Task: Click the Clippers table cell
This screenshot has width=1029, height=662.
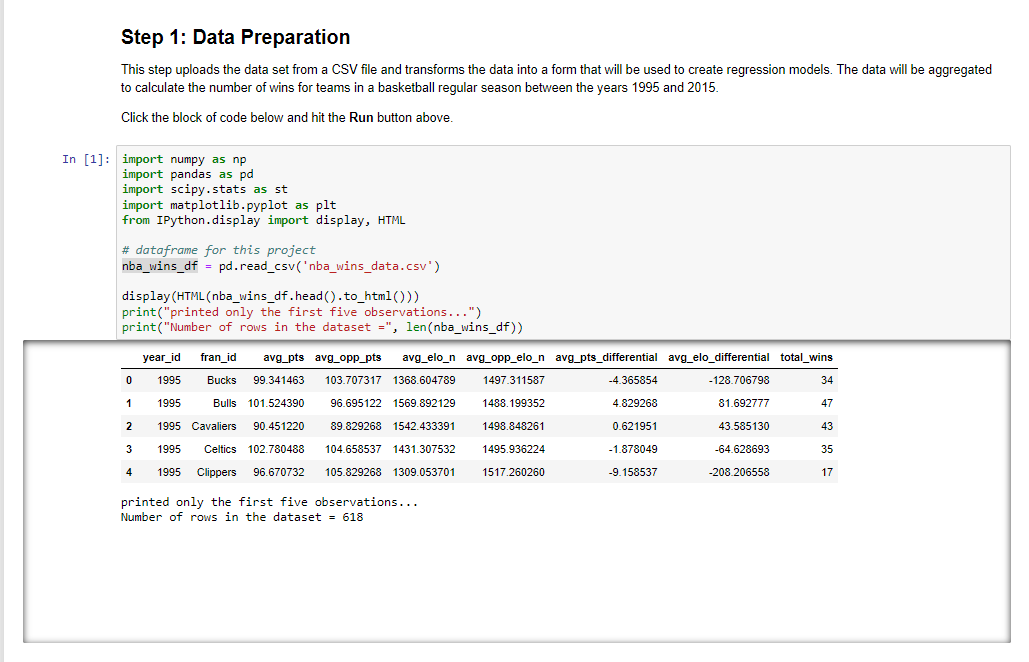Action: (217, 472)
